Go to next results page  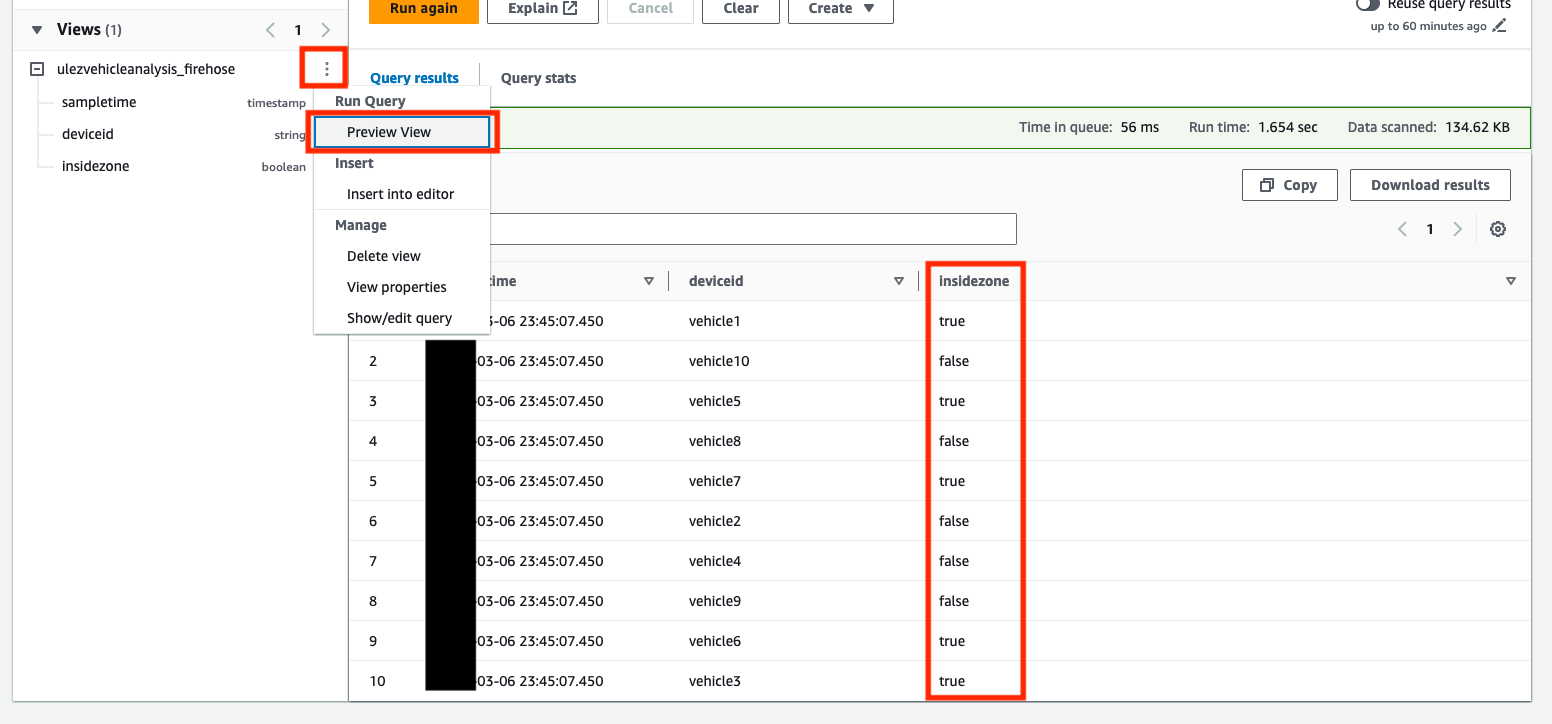click(x=1457, y=229)
